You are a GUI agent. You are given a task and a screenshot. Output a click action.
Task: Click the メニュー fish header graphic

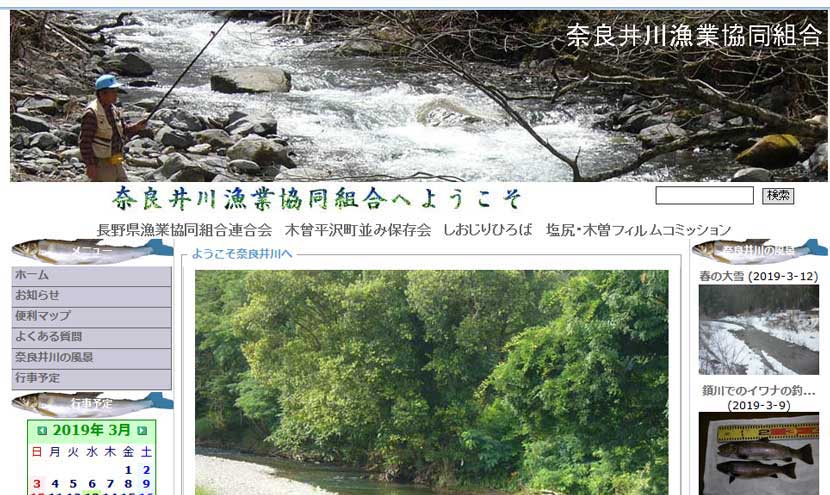click(92, 250)
